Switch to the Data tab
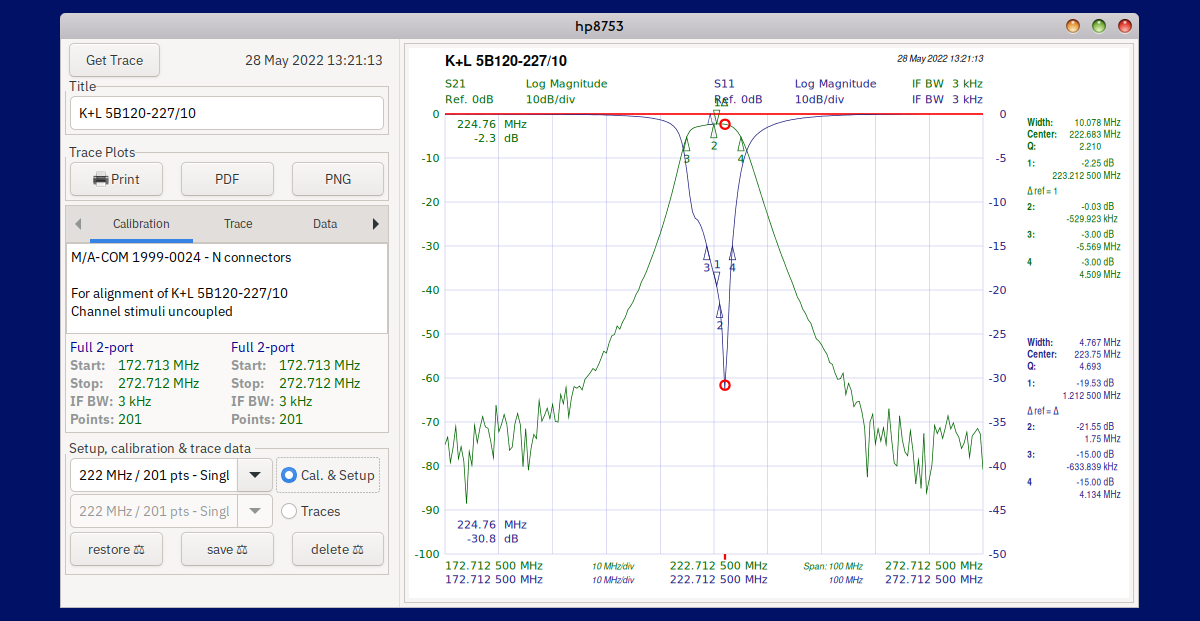 pos(325,223)
